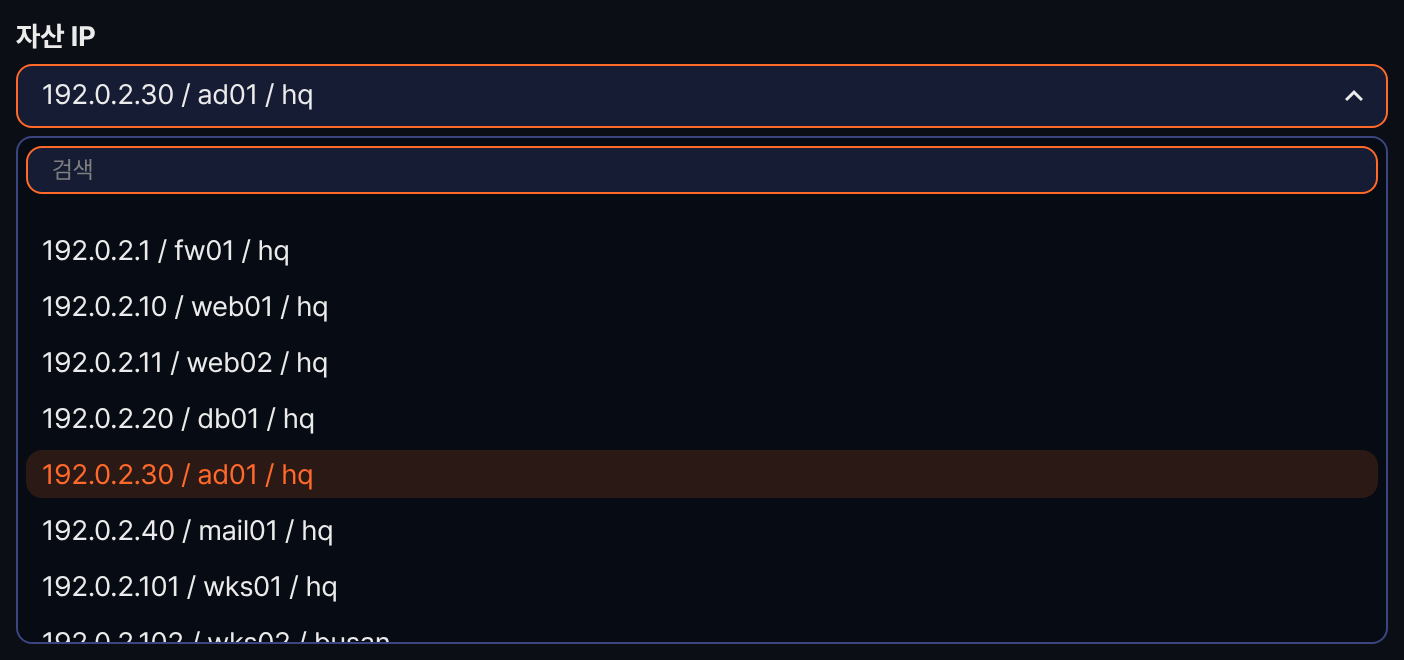Image resolution: width=1404 pixels, height=660 pixels.
Task: Collapse the list with the chevron-up icon
Action: (1354, 96)
